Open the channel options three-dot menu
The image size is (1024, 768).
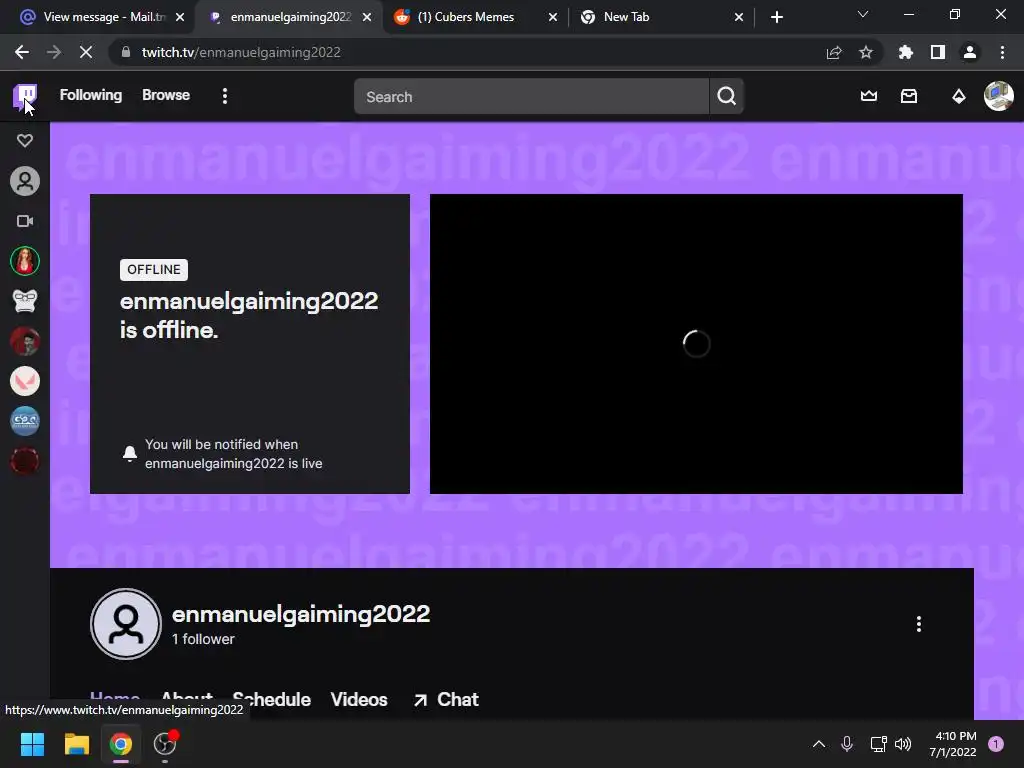[918, 624]
